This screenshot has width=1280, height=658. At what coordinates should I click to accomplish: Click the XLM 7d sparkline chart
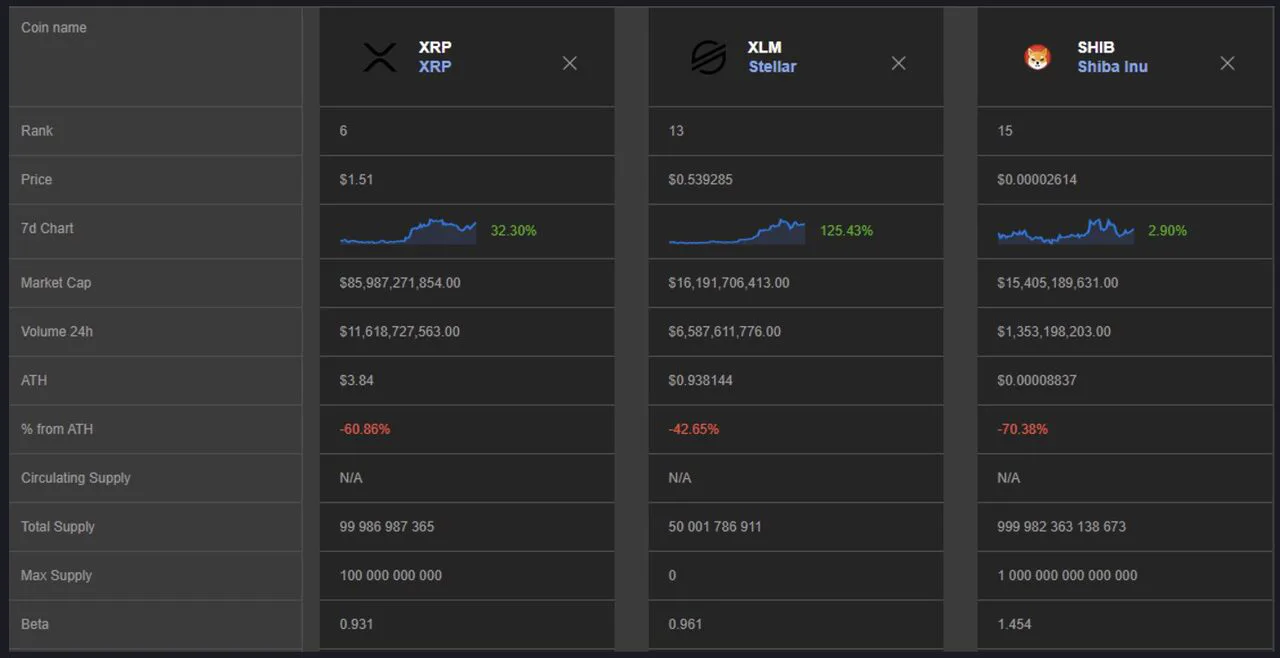click(x=737, y=231)
